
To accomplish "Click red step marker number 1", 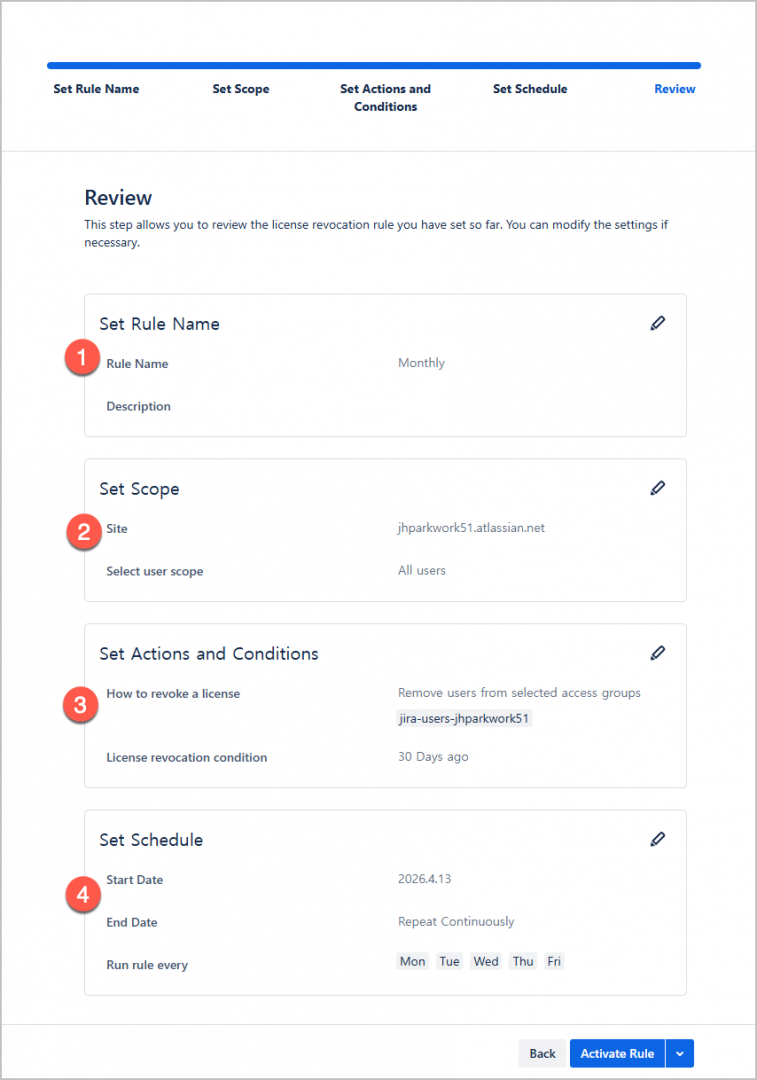I will 84,358.
